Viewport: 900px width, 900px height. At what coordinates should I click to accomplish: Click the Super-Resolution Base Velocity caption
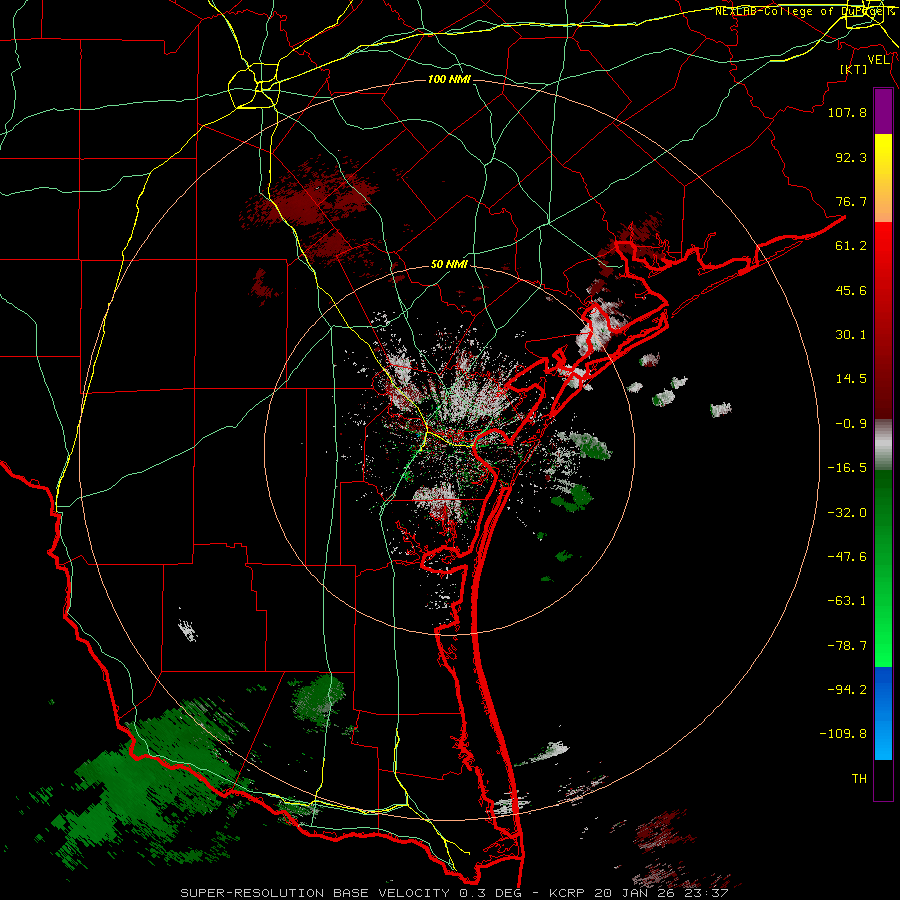coord(455,893)
